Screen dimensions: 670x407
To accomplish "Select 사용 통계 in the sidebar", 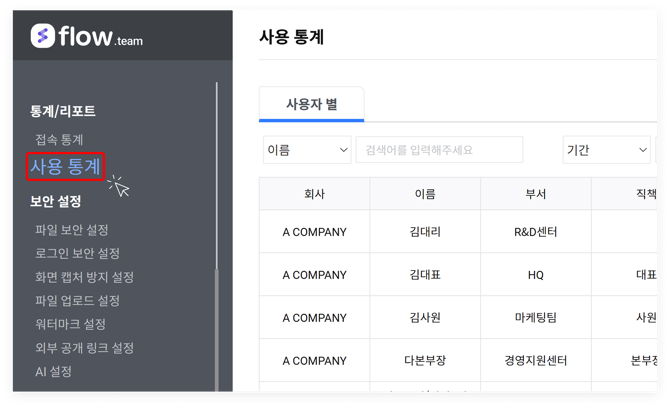I will [66, 166].
